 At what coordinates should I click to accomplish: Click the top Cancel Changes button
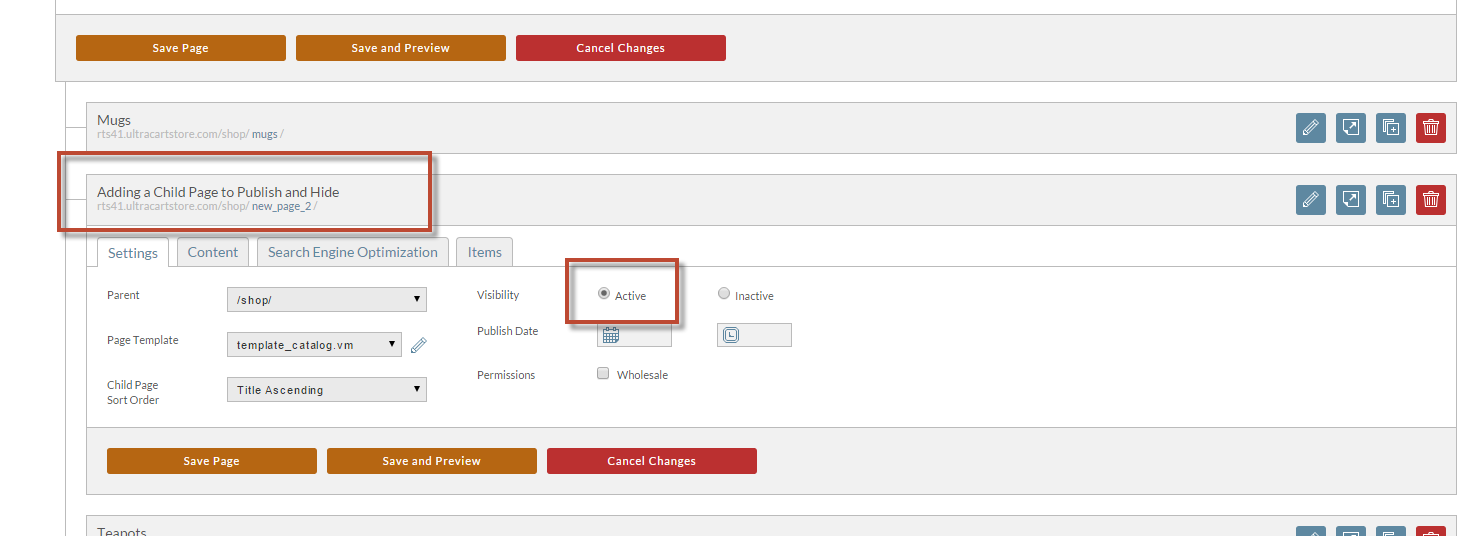pyautogui.click(x=621, y=48)
